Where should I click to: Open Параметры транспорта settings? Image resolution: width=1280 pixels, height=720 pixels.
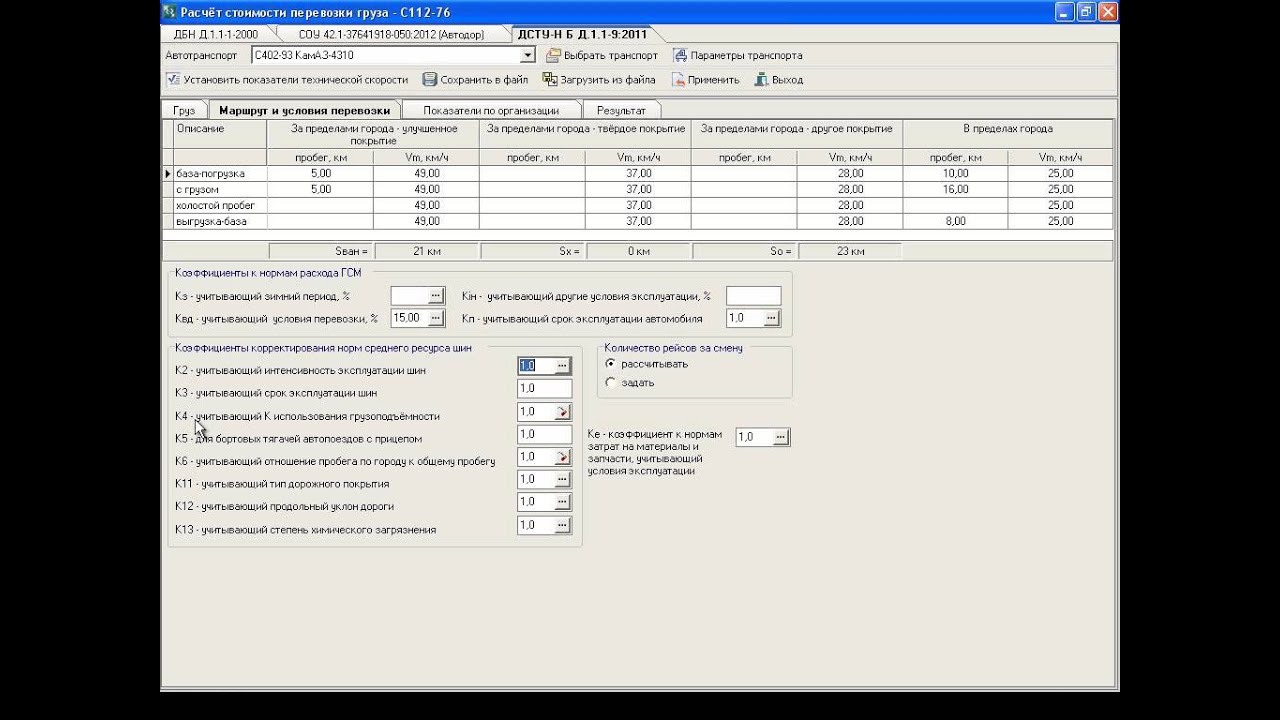click(737, 55)
